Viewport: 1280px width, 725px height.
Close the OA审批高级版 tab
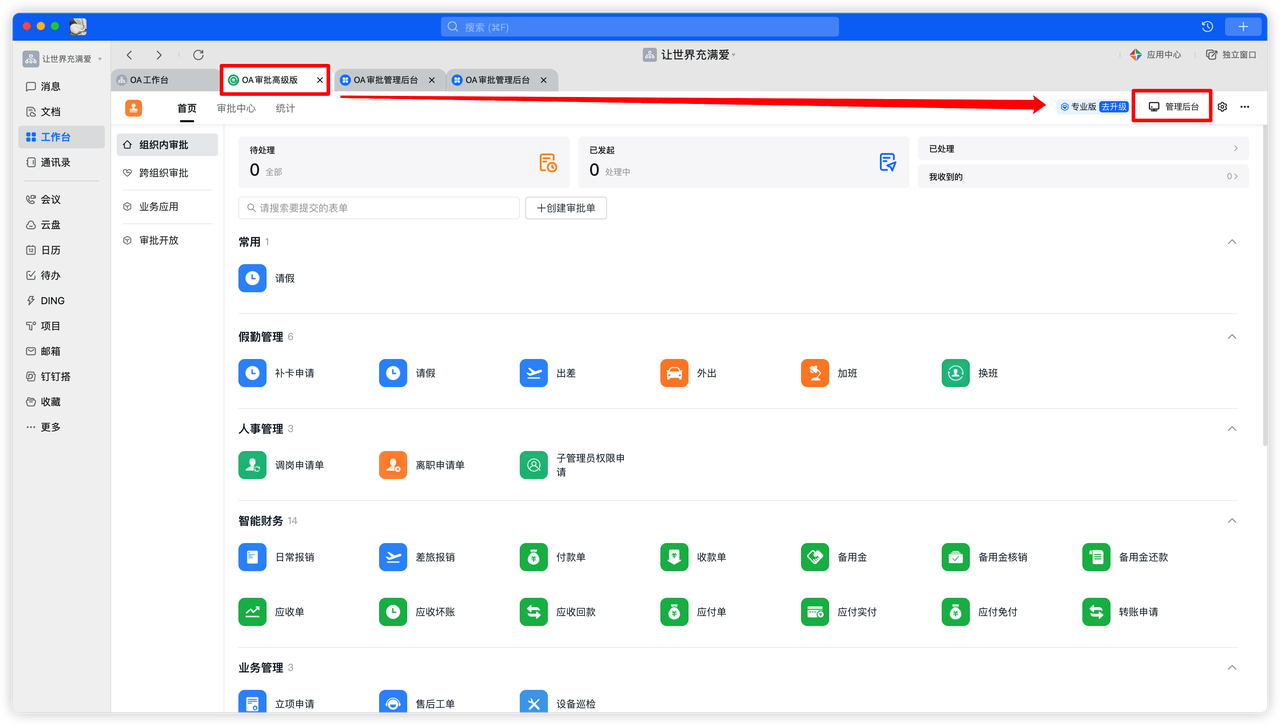pos(320,80)
